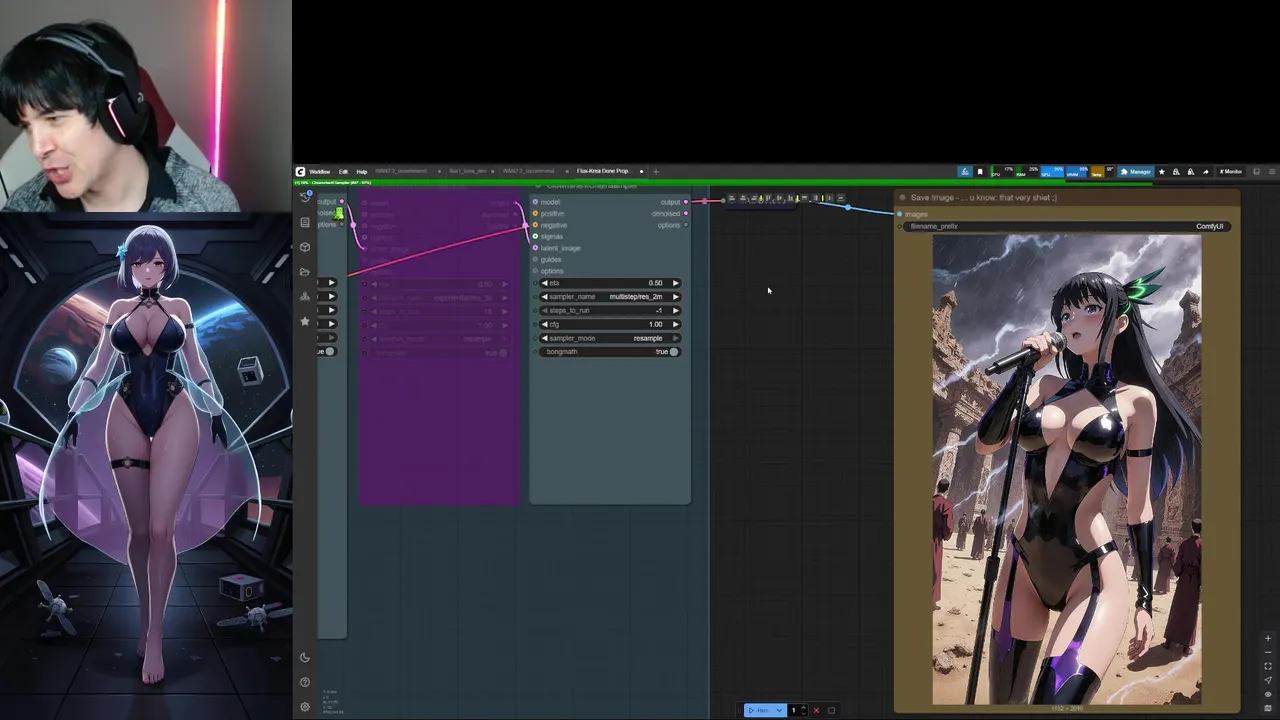Toggle the panel icon at top-right

tap(1256, 171)
